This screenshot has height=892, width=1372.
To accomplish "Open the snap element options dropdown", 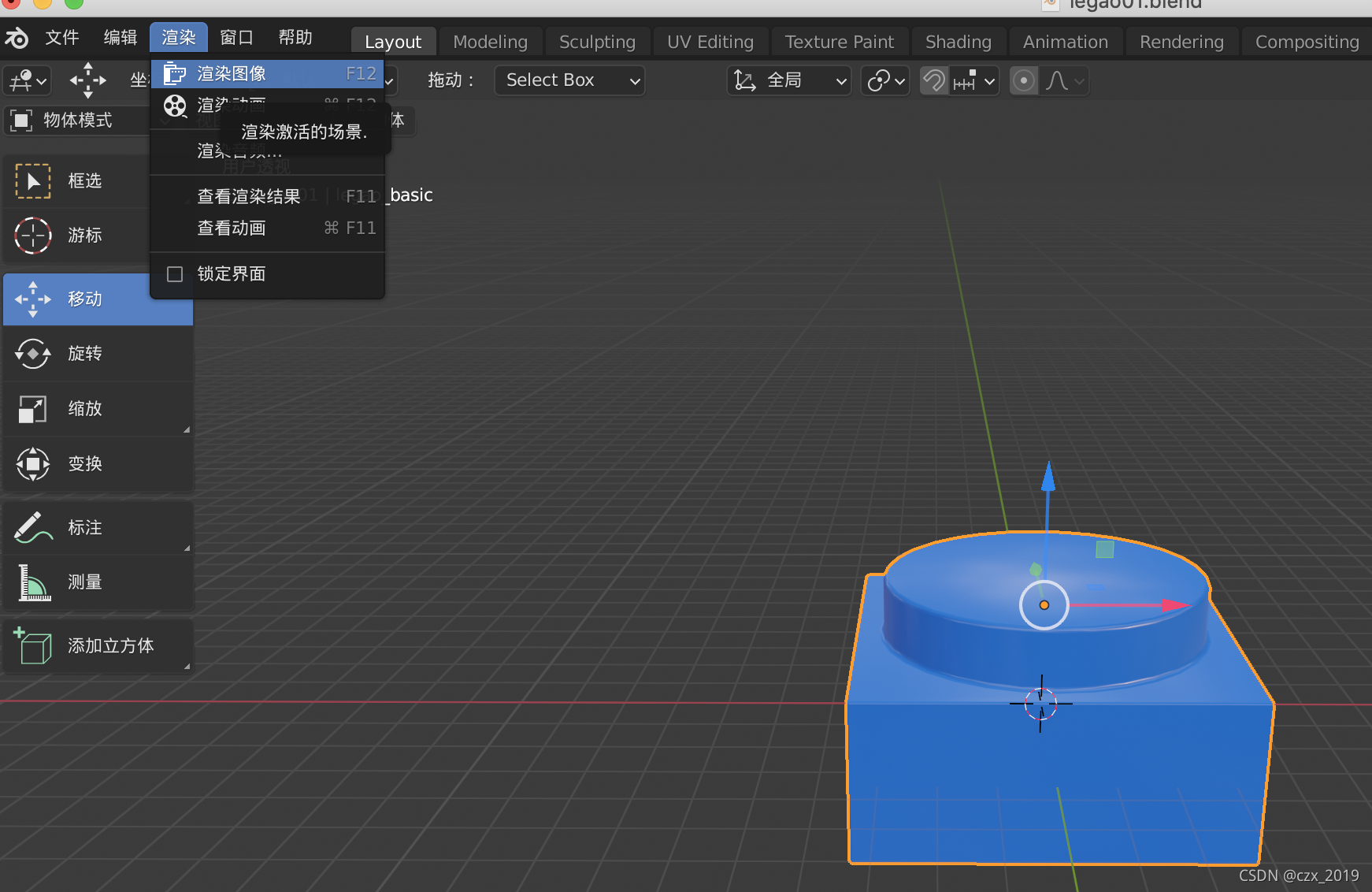I will click(974, 80).
